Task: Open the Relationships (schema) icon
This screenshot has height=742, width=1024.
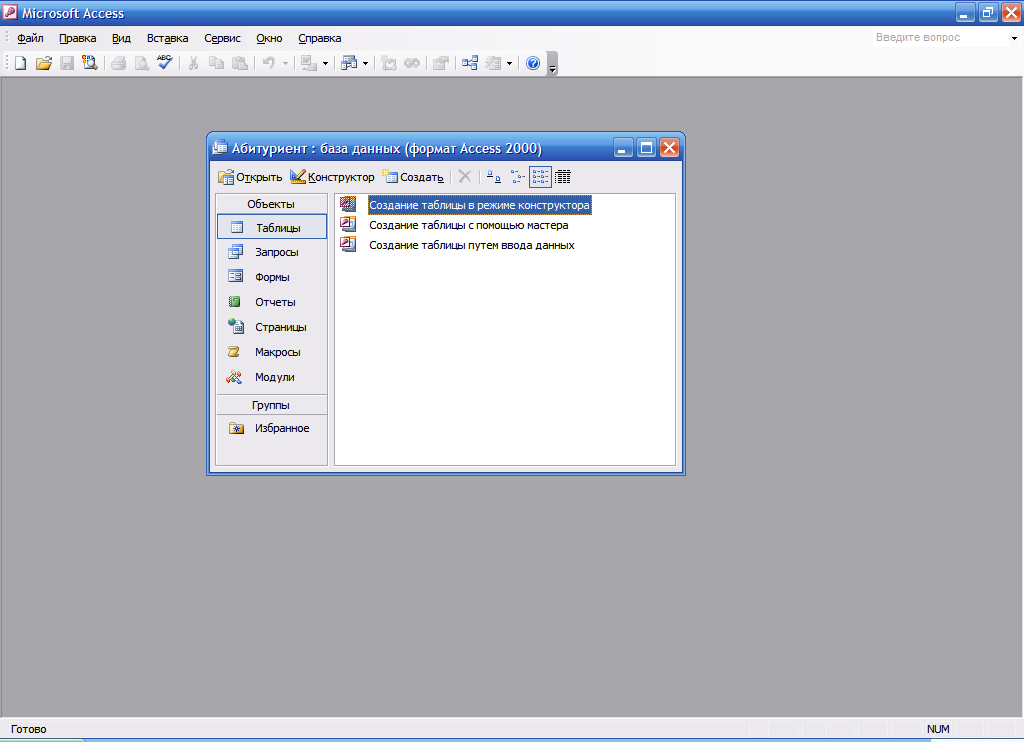Action: pos(470,63)
